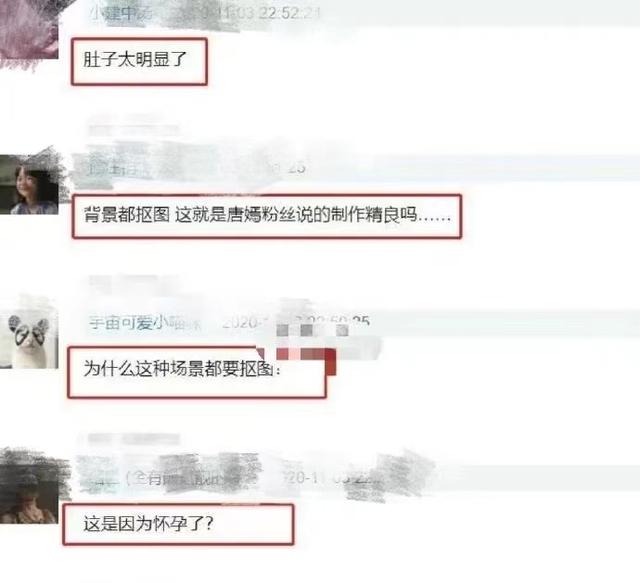This screenshot has width=640, height=583.
Task: Click the avatar of the dark-haired girl
Action: coord(29,185)
